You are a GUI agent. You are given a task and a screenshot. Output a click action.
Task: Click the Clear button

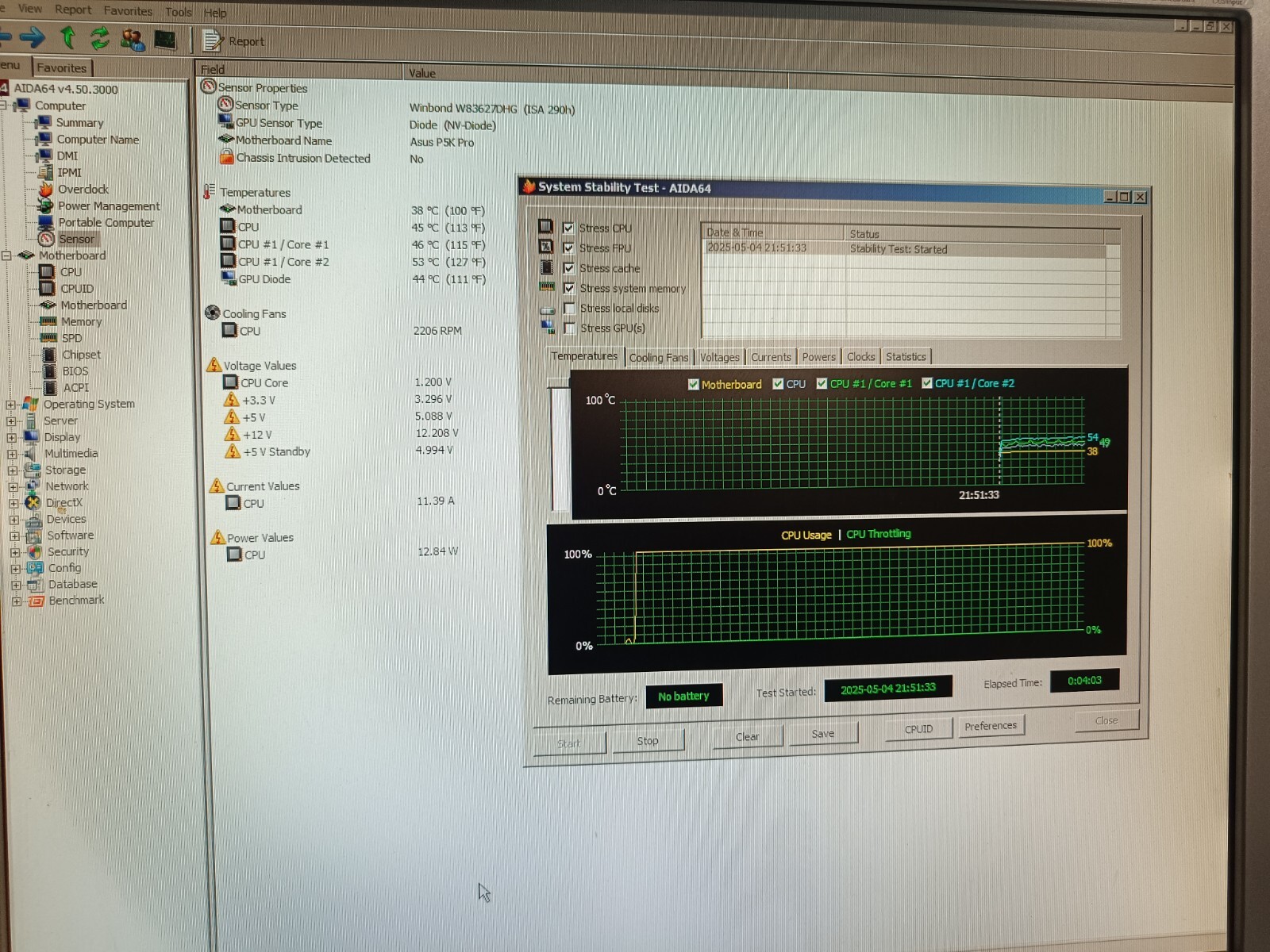pos(747,737)
